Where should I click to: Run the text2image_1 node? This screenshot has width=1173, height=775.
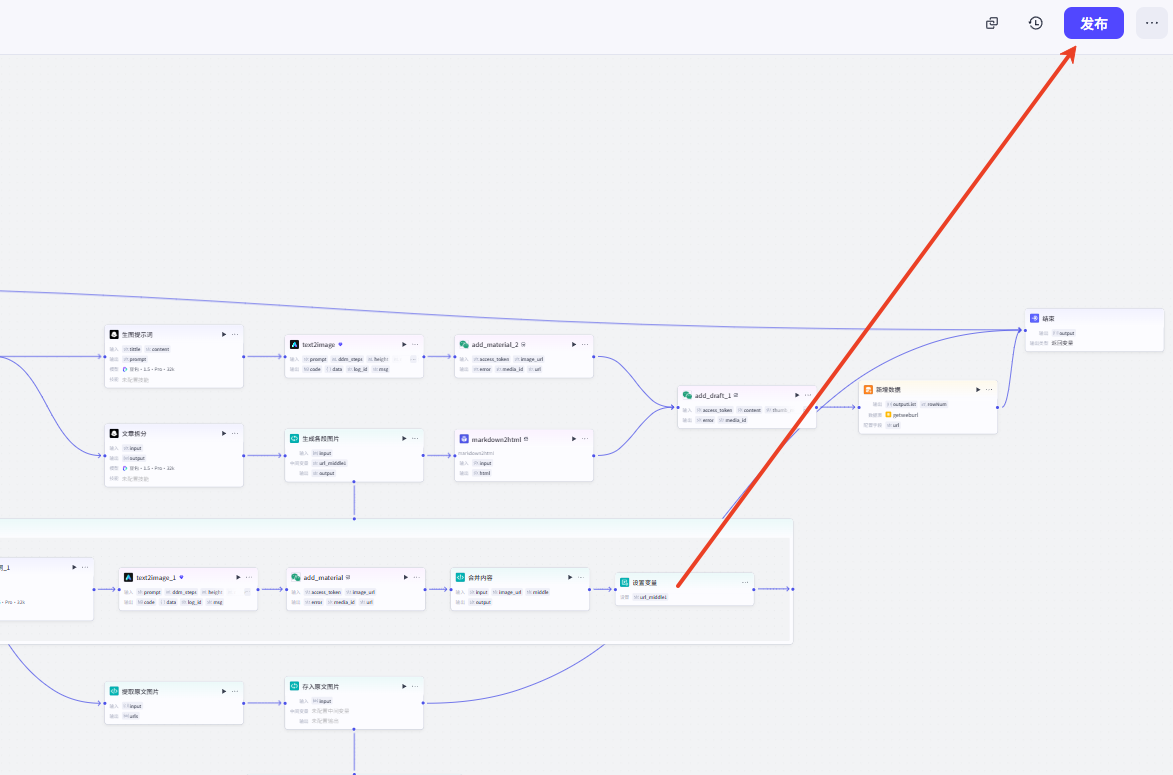coord(239,578)
